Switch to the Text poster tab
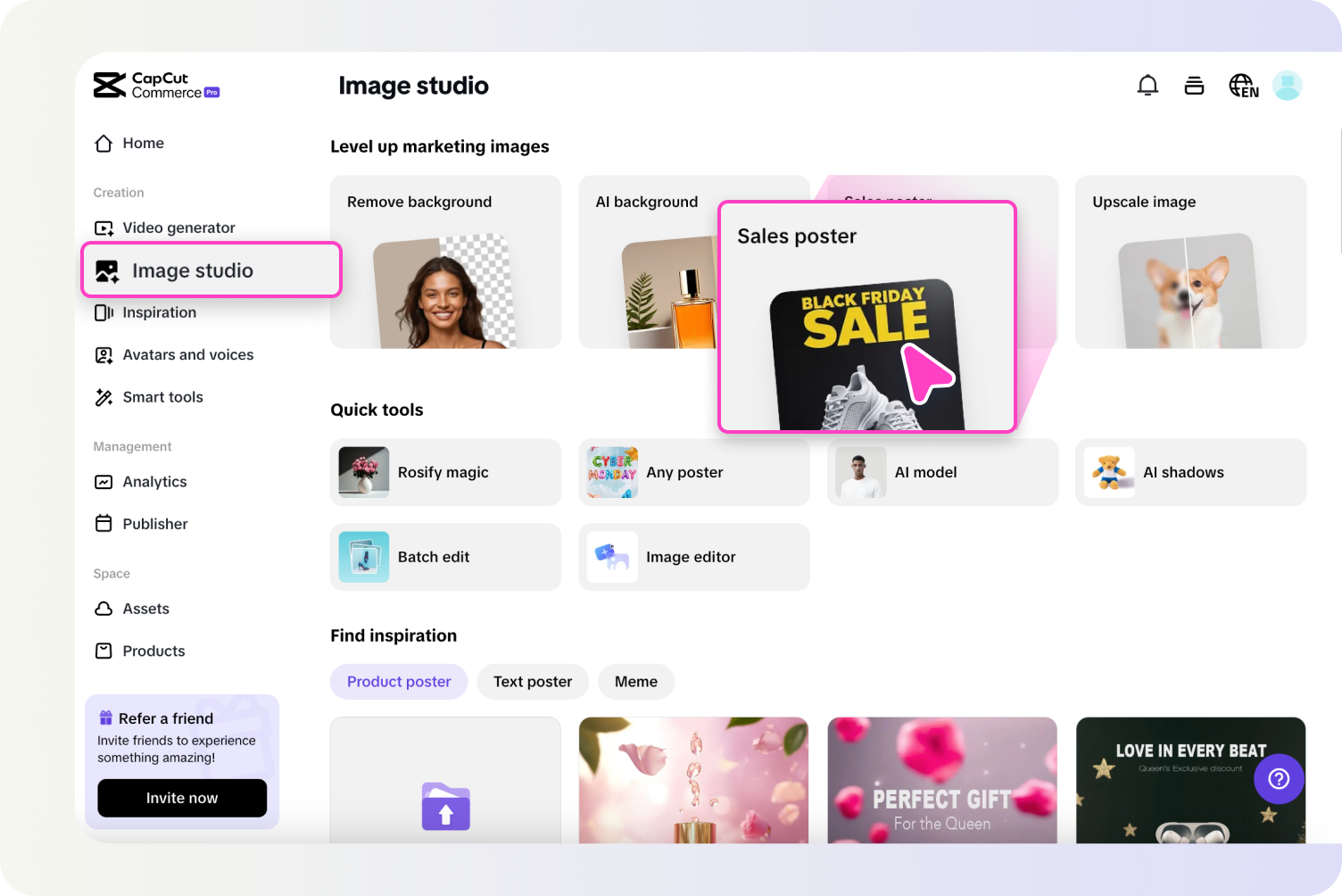This screenshot has width=1342, height=896. coord(533,681)
